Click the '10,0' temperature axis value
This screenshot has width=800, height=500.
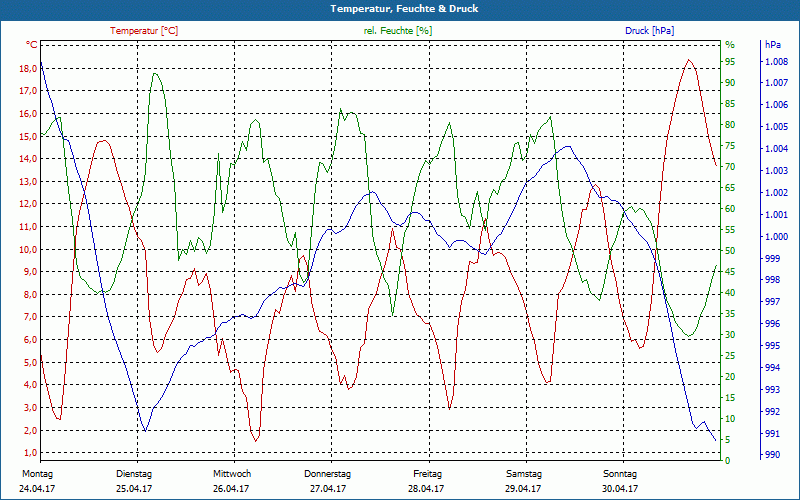pyautogui.click(x=28, y=249)
